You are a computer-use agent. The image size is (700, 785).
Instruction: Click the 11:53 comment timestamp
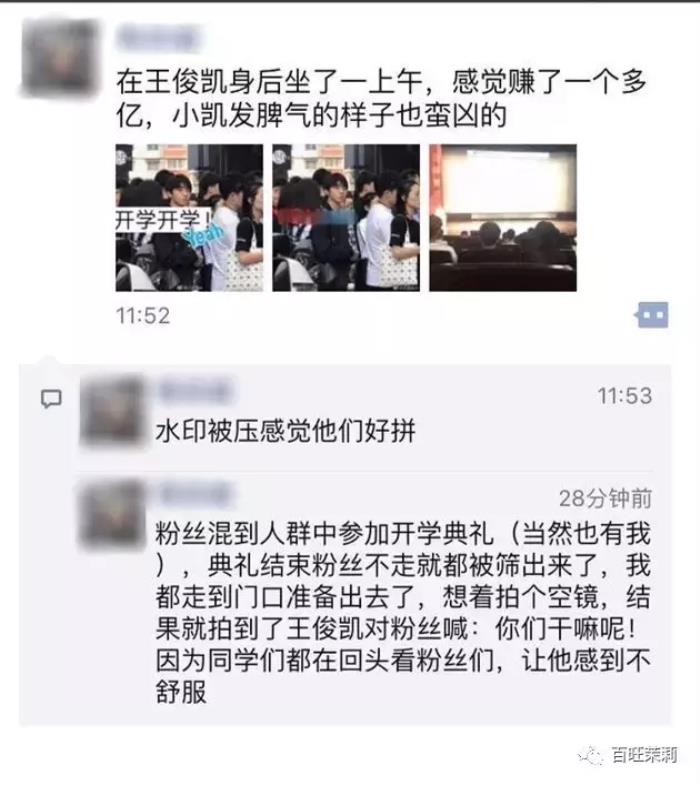pos(624,396)
